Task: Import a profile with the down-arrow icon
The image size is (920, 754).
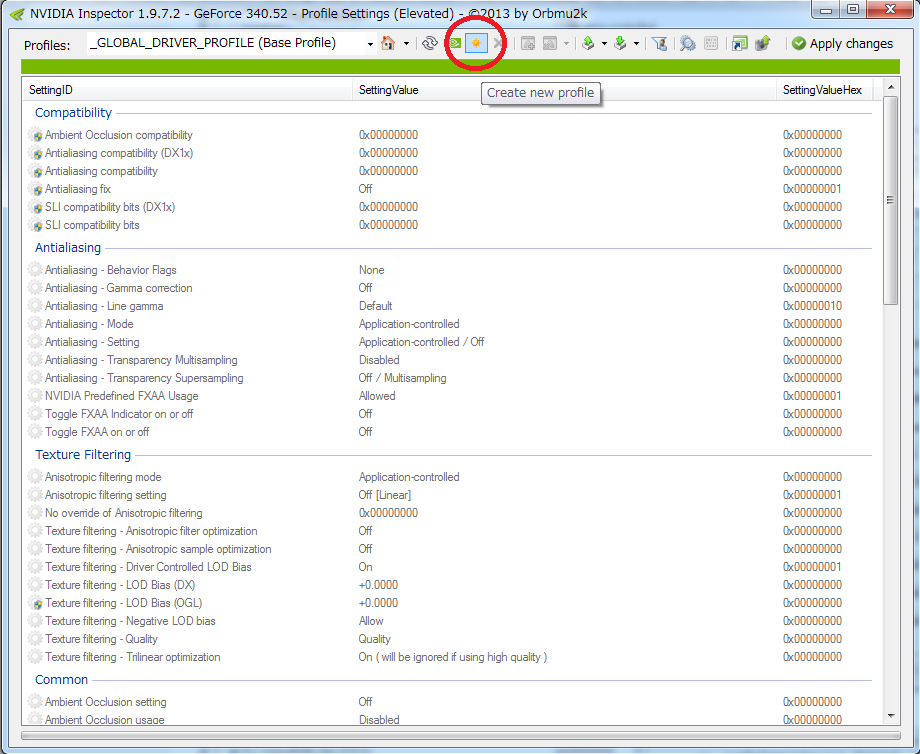Action: click(x=620, y=43)
